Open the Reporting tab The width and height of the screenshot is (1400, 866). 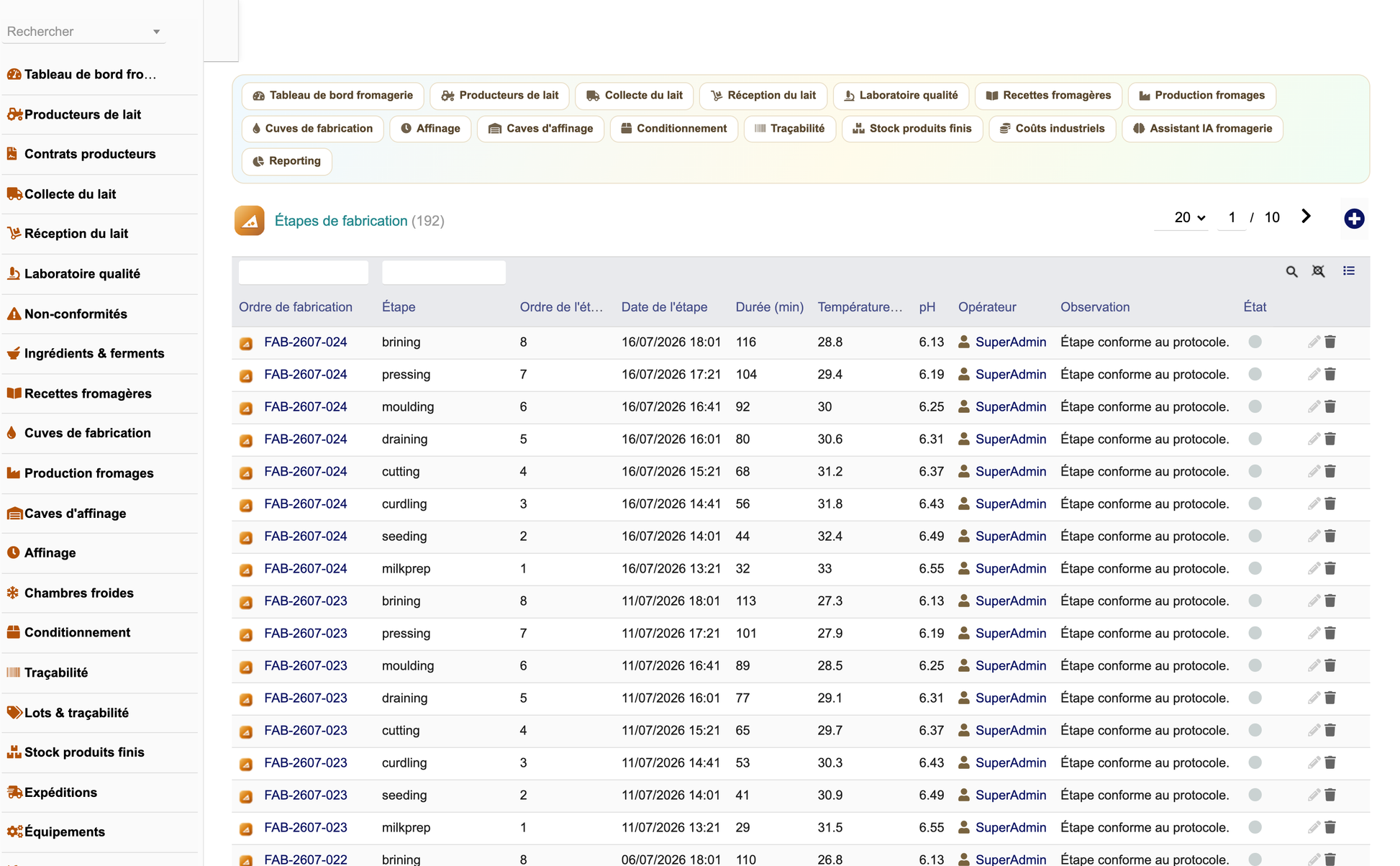coord(287,161)
